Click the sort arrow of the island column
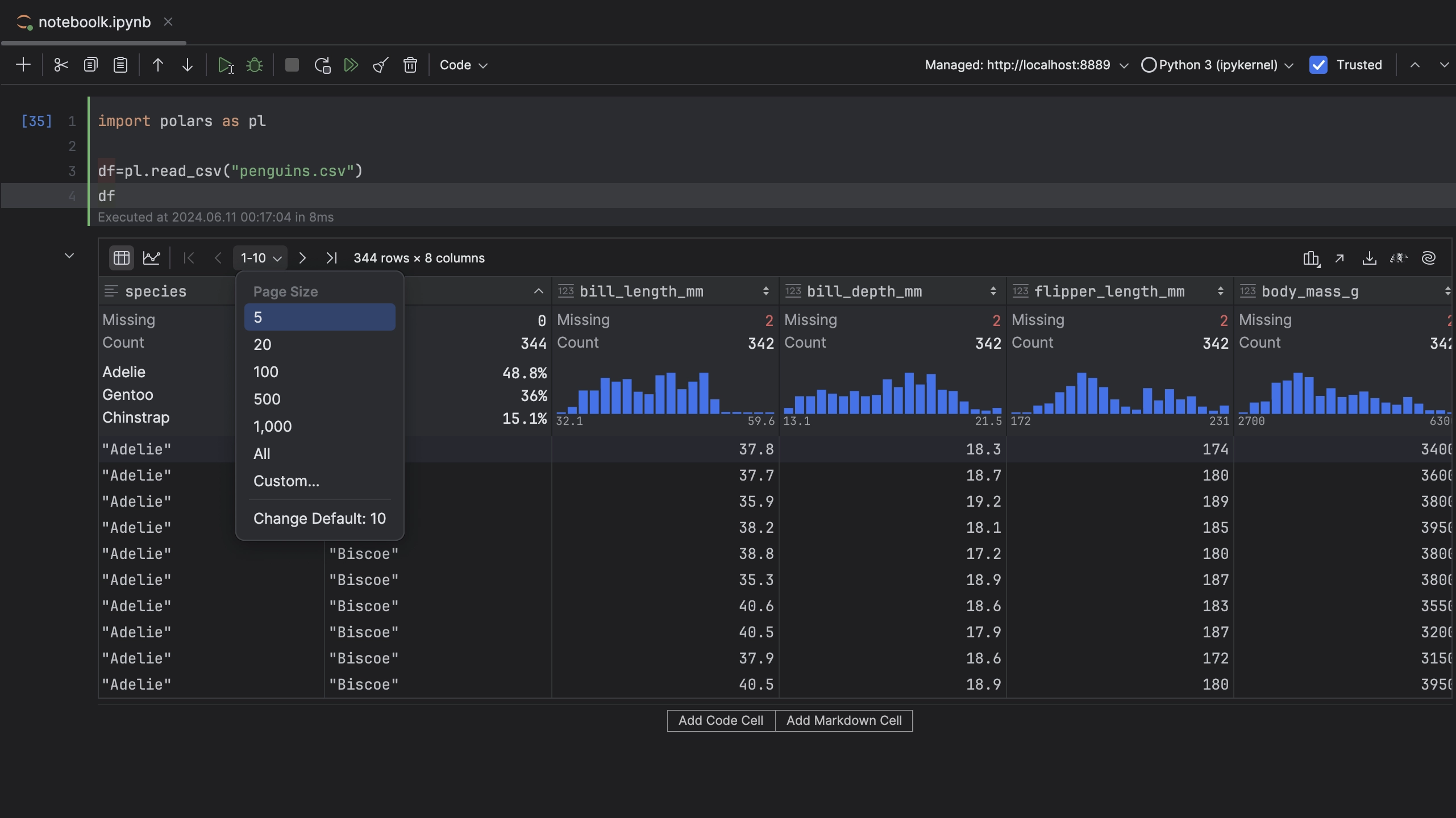1456x818 pixels. 538,291
